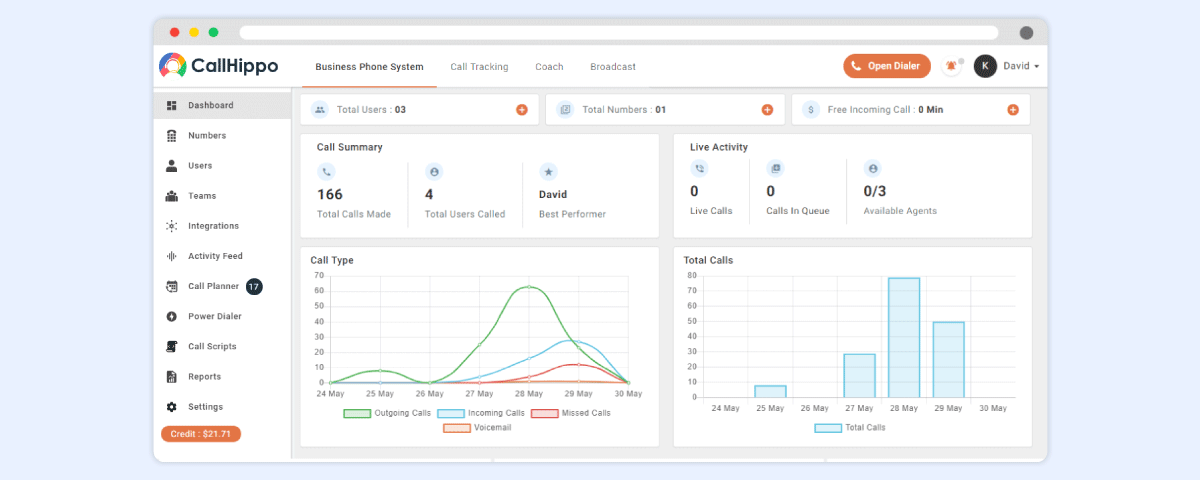Click the Total Calls Made phone icon
Screen dimensions: 1200x480
point(326,171)
